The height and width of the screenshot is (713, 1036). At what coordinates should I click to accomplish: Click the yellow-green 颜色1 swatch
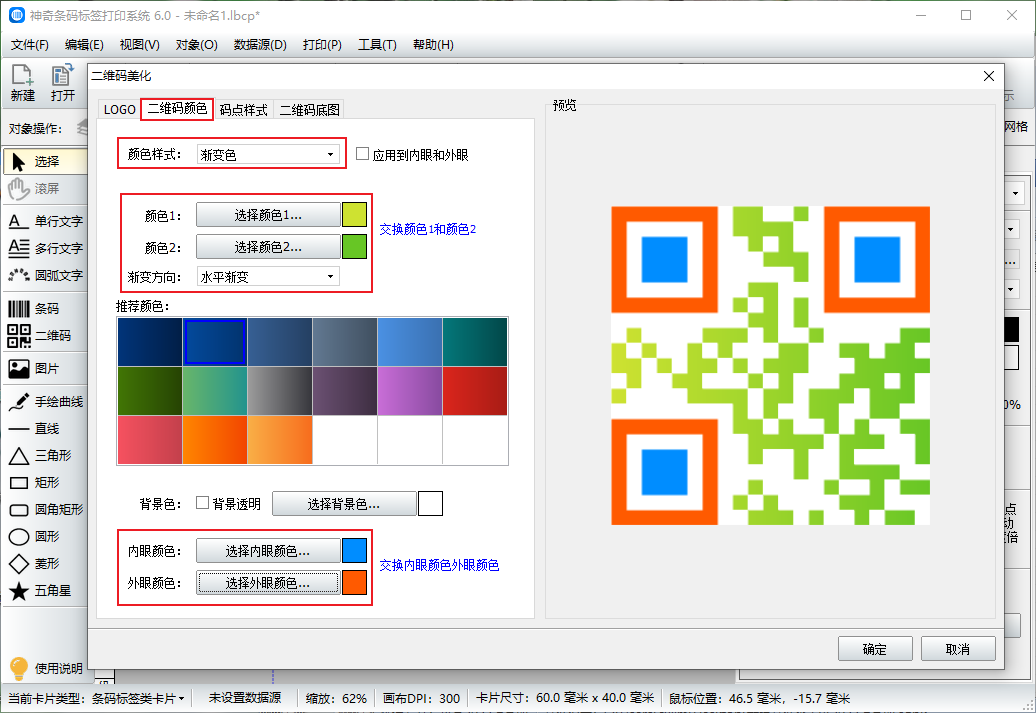(354, 215)
